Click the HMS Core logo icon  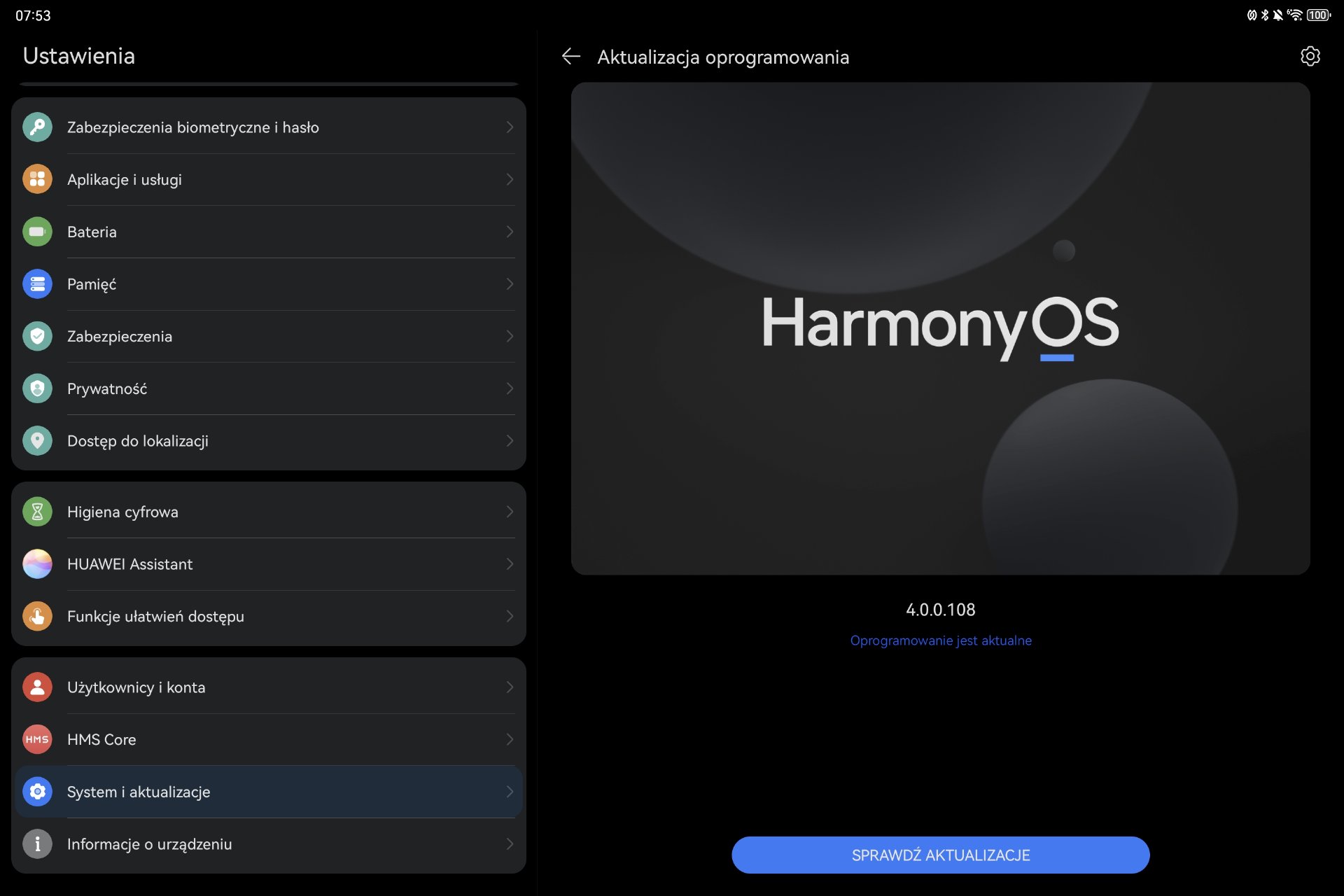37,739
